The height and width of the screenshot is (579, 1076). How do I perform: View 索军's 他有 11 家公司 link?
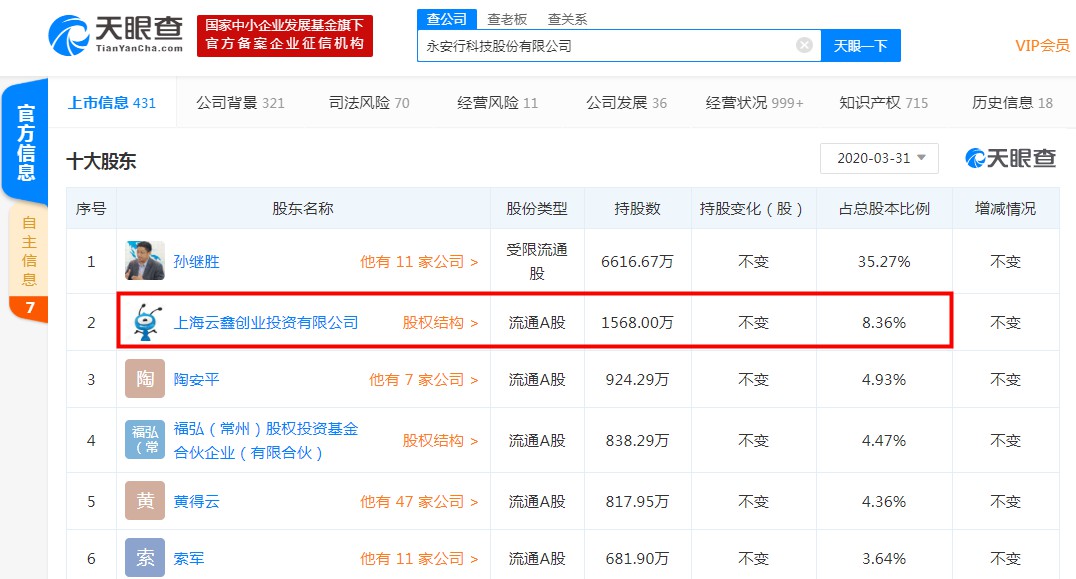(x=419, y=558)
